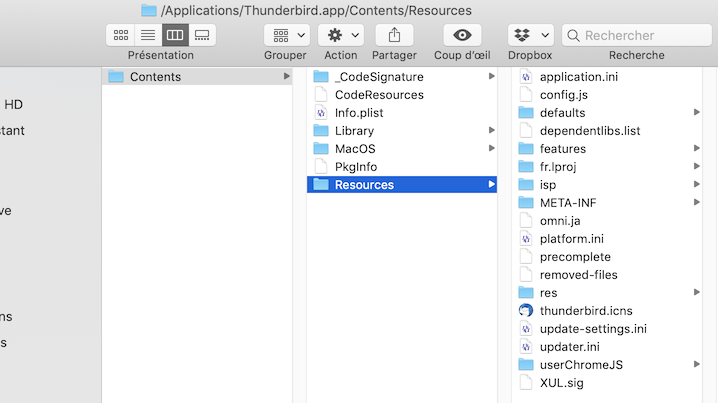Open the Dropbox toolbar menu

[x=531, y=35]
